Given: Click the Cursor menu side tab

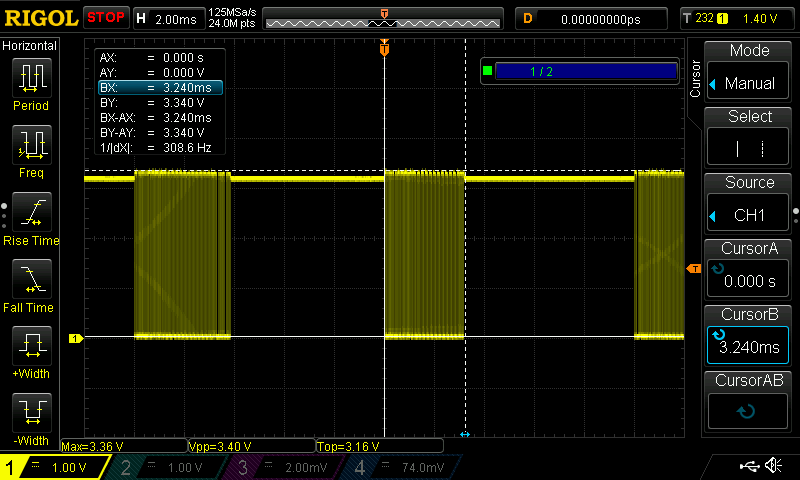Looking at the screenshot, I should coord(695,79).
